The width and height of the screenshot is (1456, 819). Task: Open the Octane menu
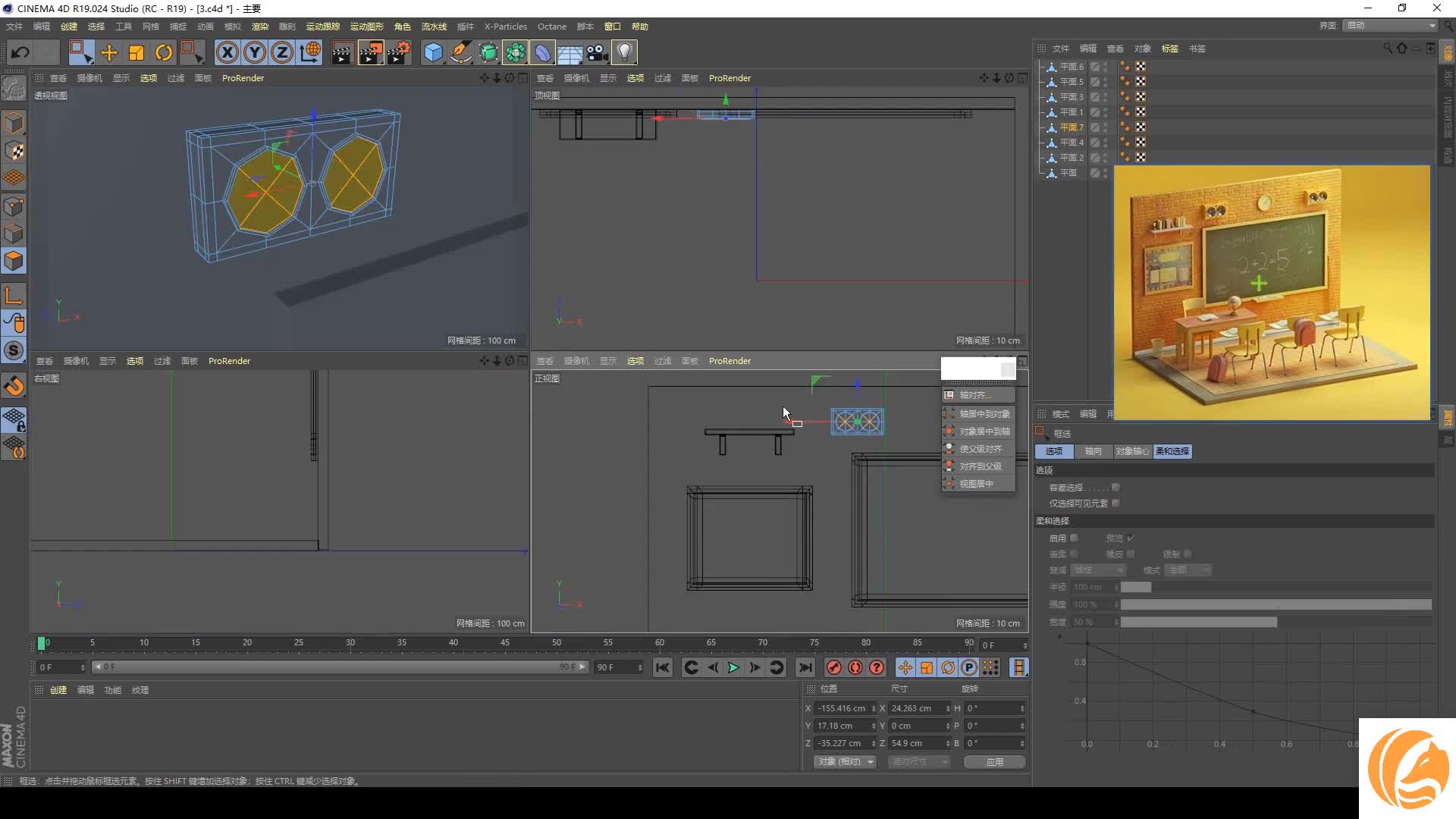point(552,27)
